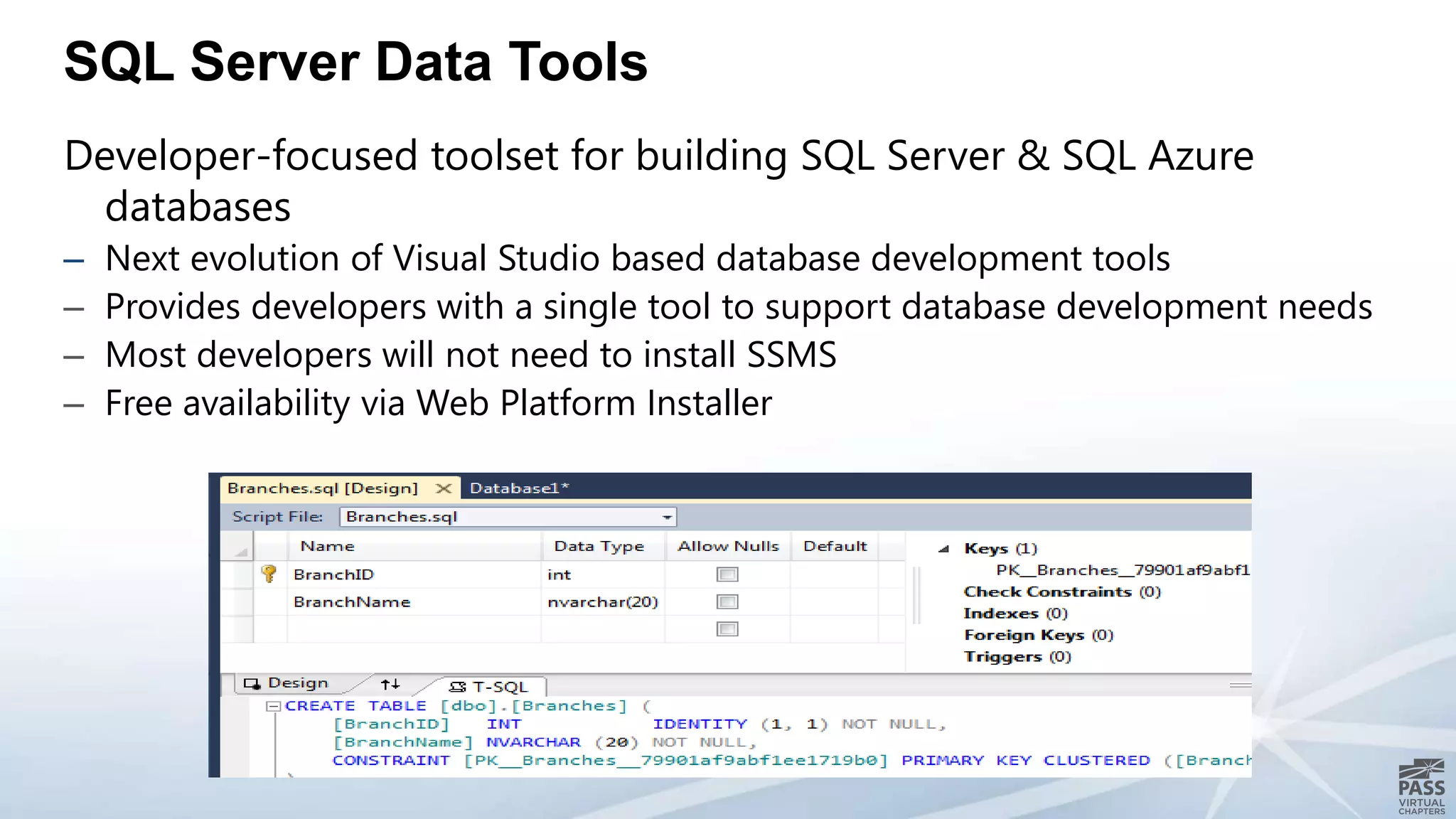Click the Default cell for BranchID

coord(835,574)
